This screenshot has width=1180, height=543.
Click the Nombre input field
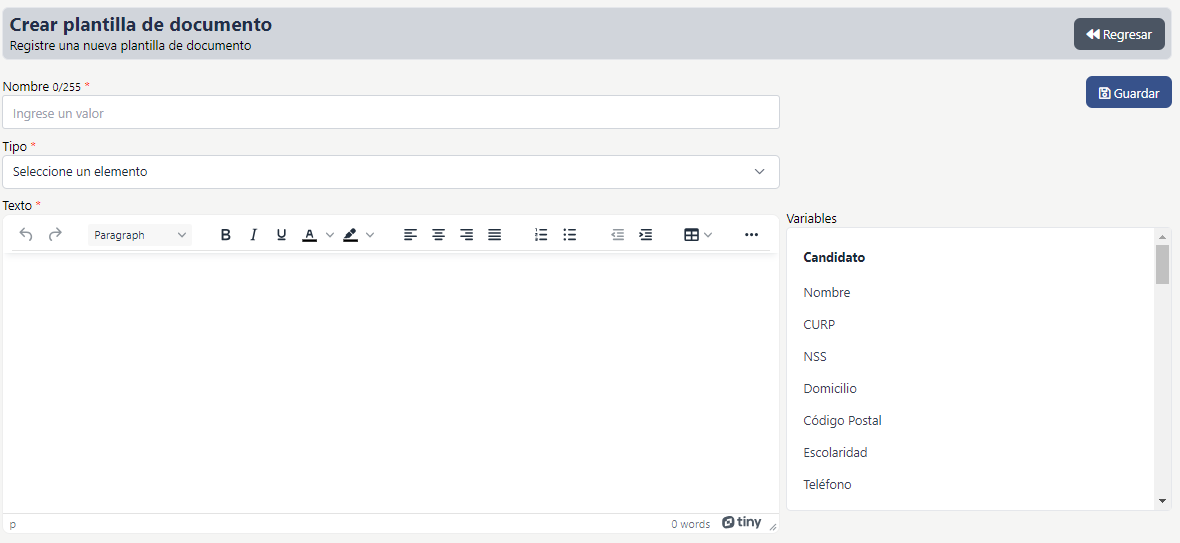390,113
